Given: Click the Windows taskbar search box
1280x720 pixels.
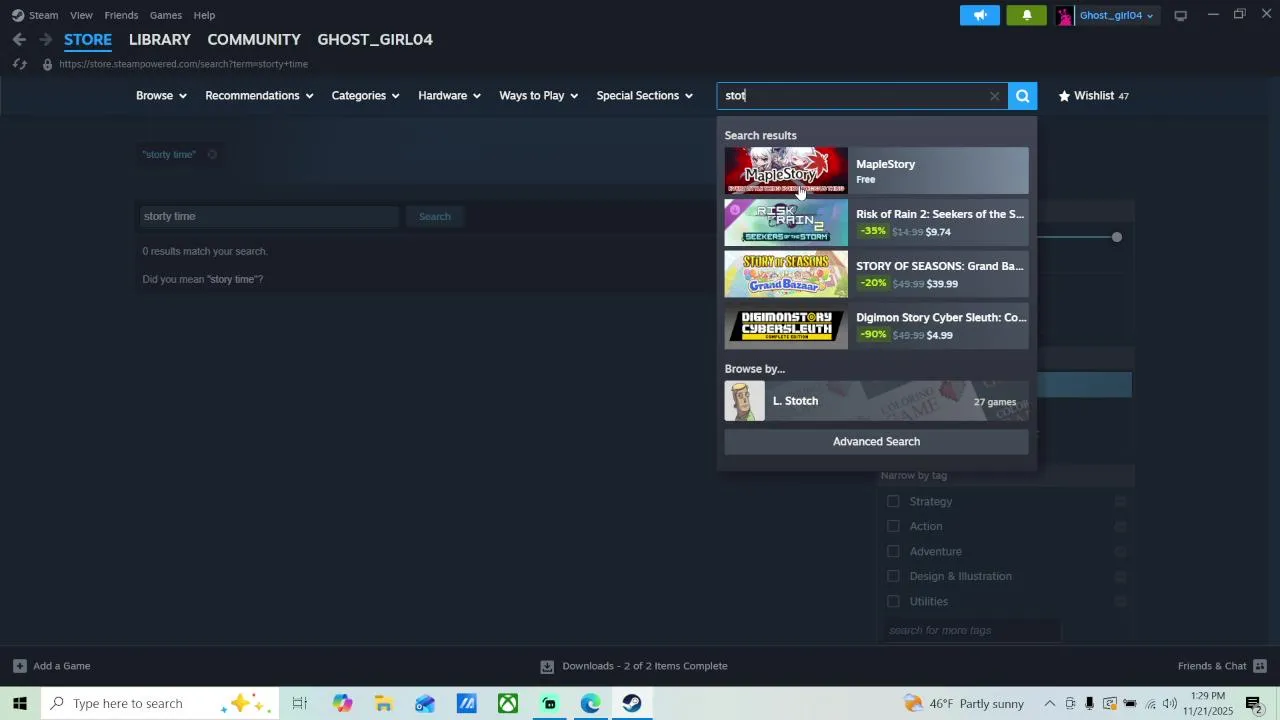Looking at the screenshot, I should [x=158, y=703].
